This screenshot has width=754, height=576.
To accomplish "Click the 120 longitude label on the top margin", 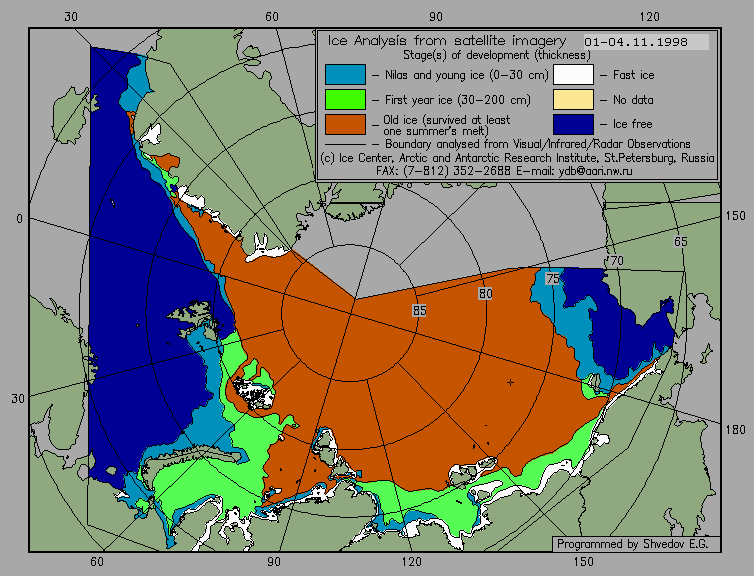I will (x=650, y=17).
